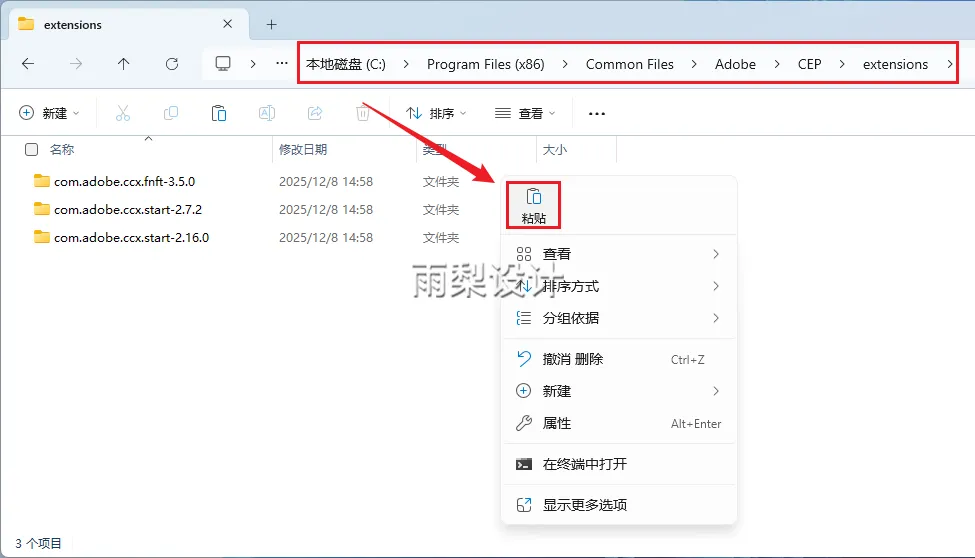Navigate to 本地磁盘 (C:) breadcrumb
Viewport: 975px width, 558px height.
tap(346, 64)
